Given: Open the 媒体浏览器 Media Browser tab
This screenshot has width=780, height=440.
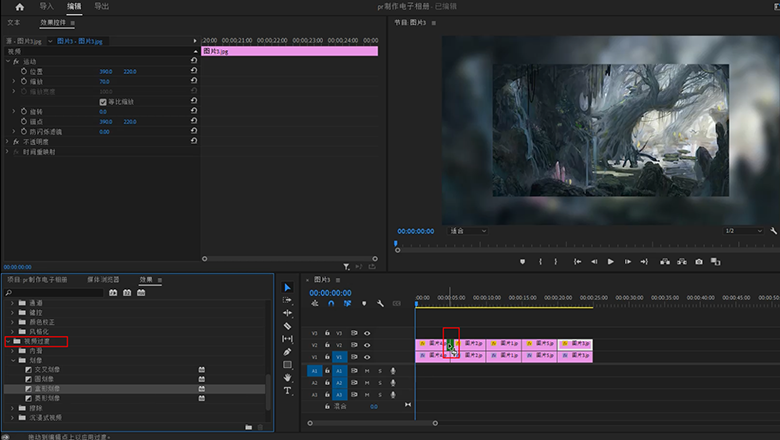Looking at the screenshot, I should click(103, 280).
